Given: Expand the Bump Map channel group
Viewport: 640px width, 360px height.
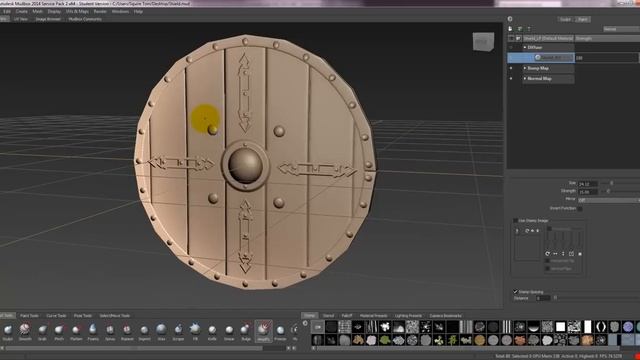Looking at the screenshot, I should pos(524,68).
